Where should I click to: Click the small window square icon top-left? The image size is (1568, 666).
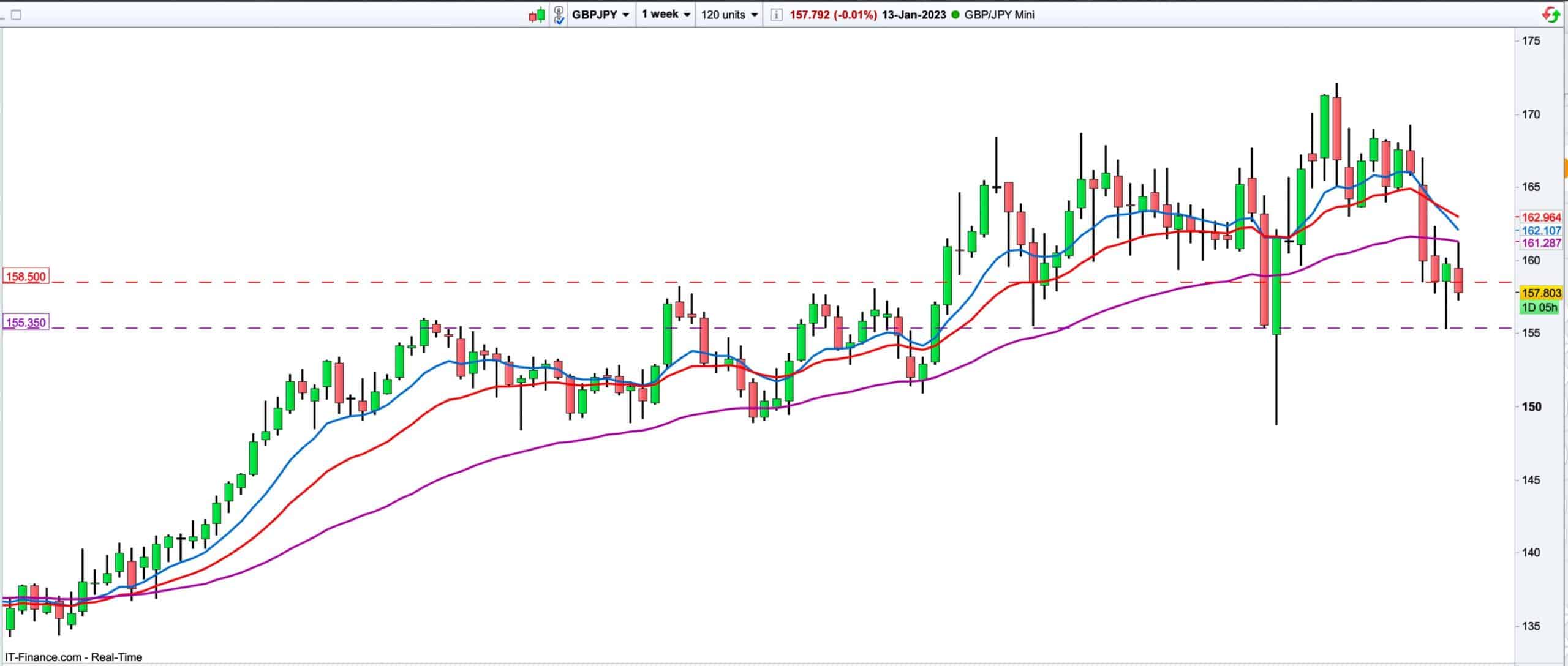16,15
